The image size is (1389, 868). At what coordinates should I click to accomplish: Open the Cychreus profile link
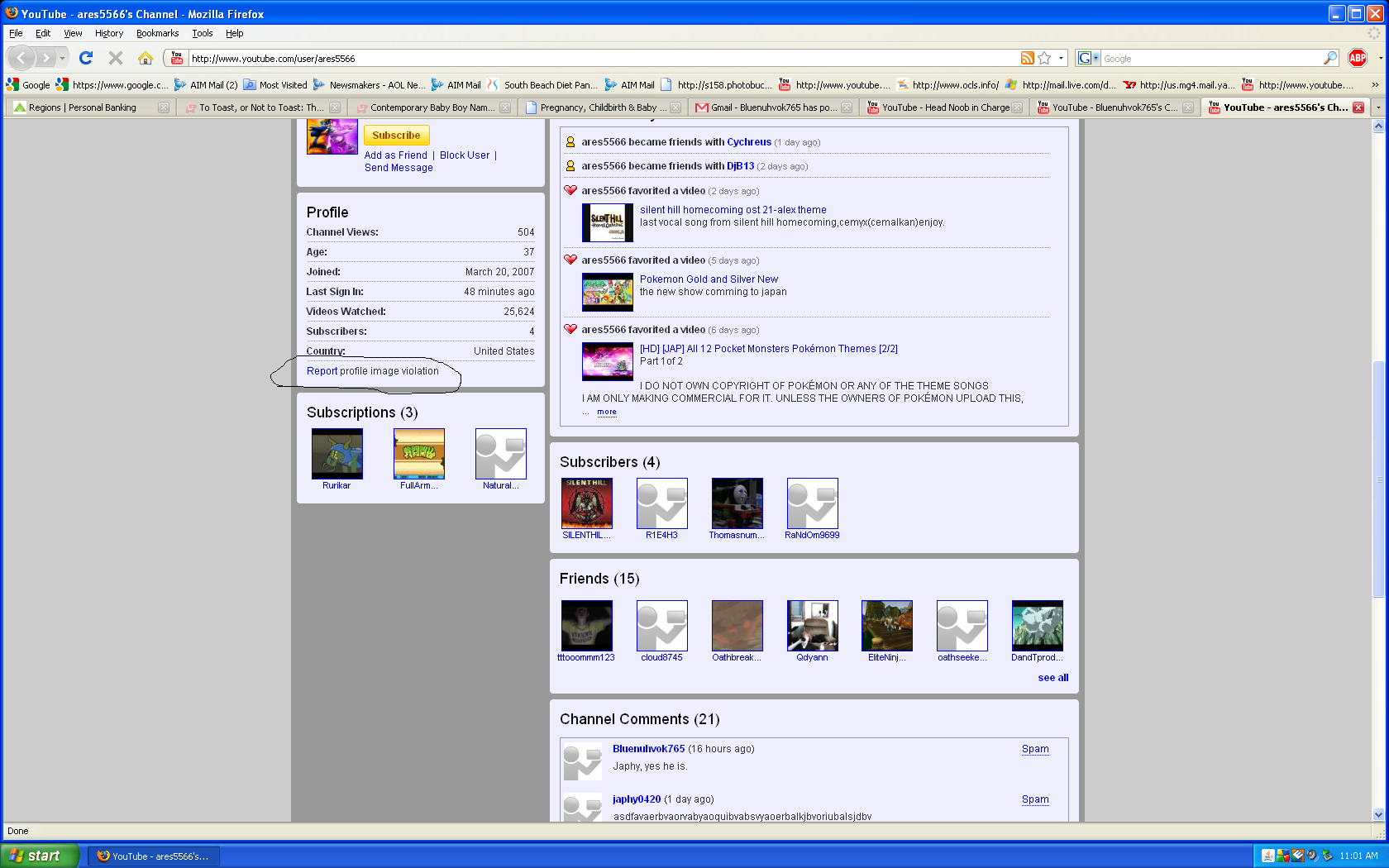[749, 142]
